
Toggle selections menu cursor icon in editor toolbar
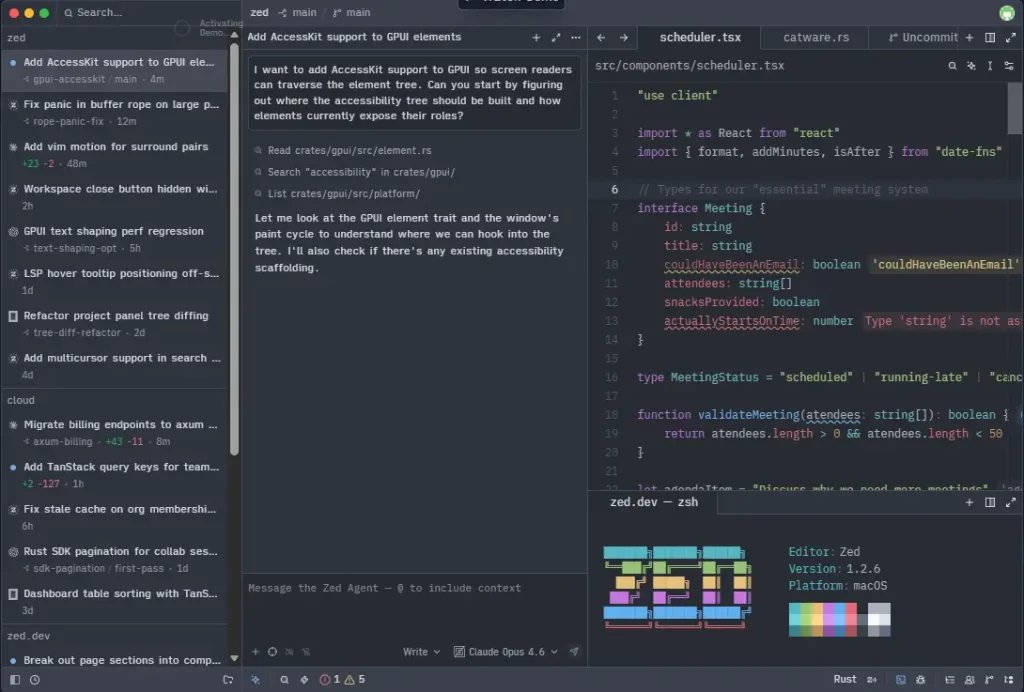point(990,65)
